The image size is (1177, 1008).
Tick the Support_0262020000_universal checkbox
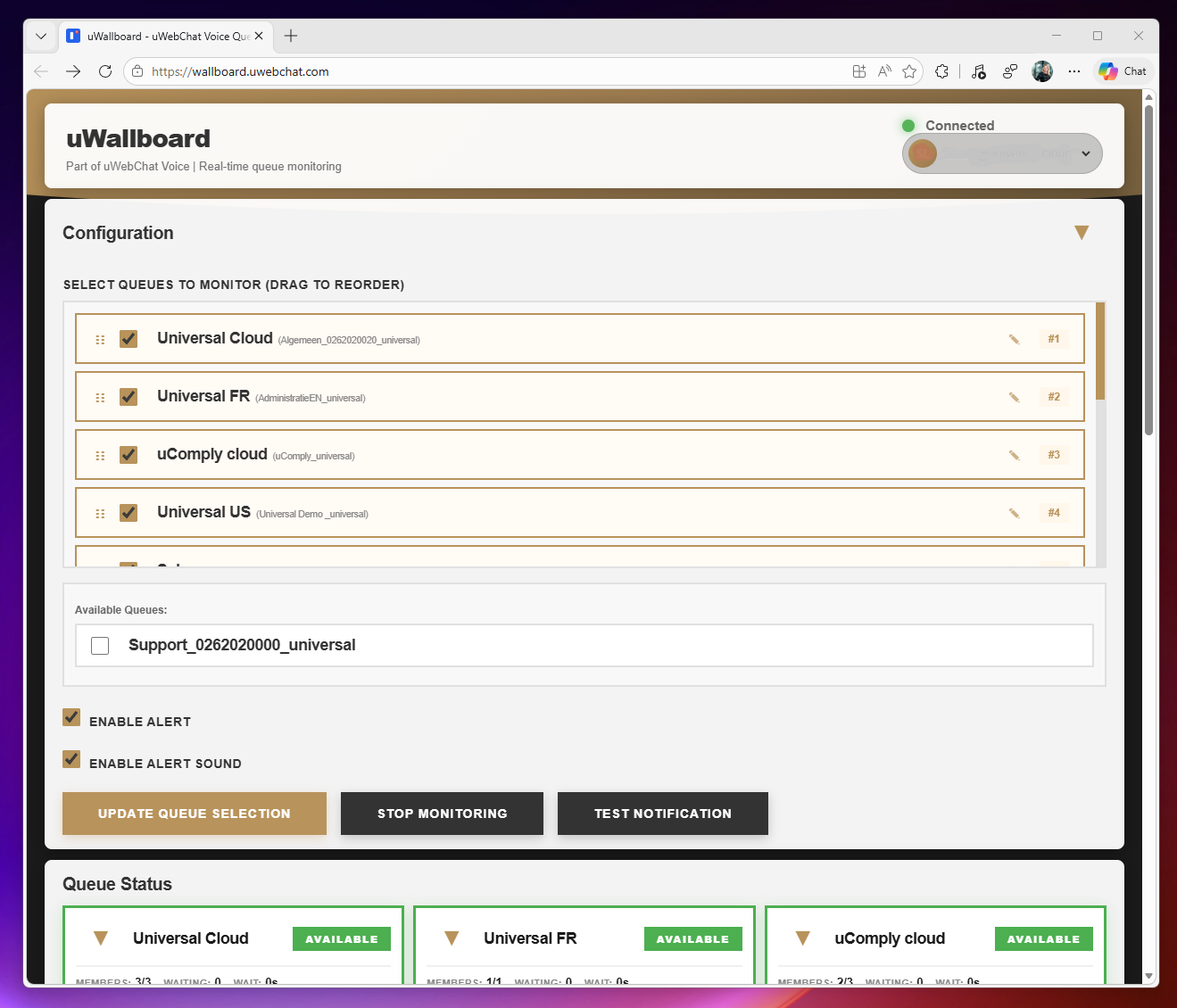[100, 645]
